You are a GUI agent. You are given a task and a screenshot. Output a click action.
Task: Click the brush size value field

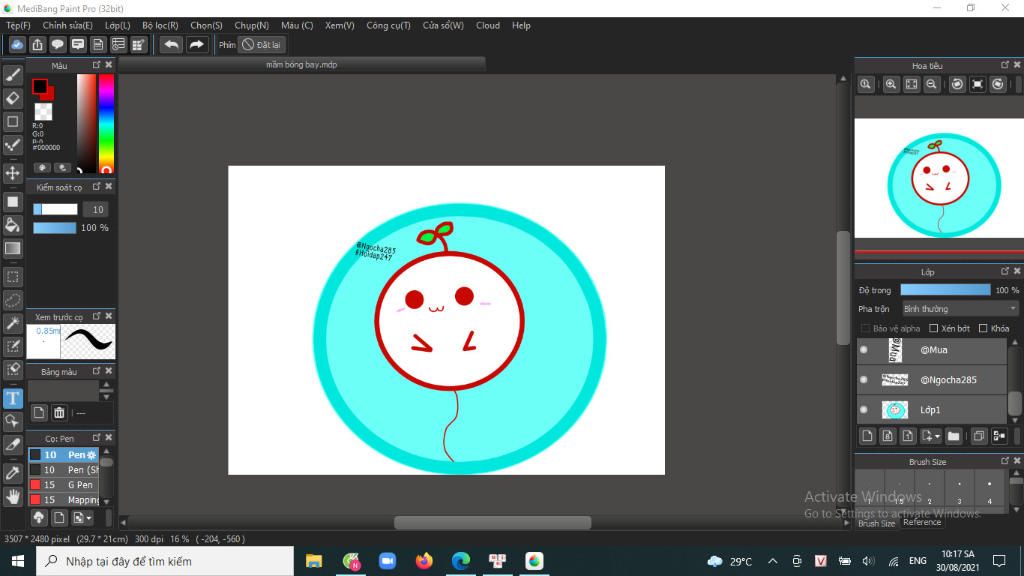pos(97,210)
